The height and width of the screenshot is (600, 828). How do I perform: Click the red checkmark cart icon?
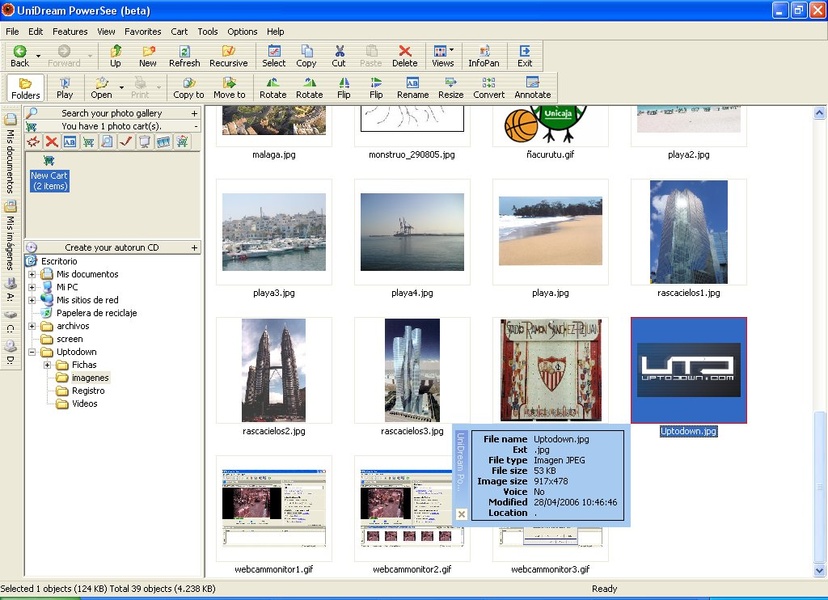(125, 141)
